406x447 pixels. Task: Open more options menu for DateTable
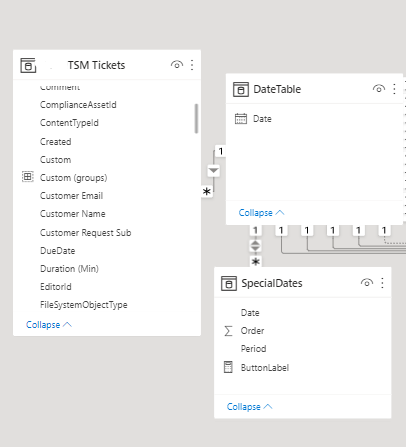point(394,89)
